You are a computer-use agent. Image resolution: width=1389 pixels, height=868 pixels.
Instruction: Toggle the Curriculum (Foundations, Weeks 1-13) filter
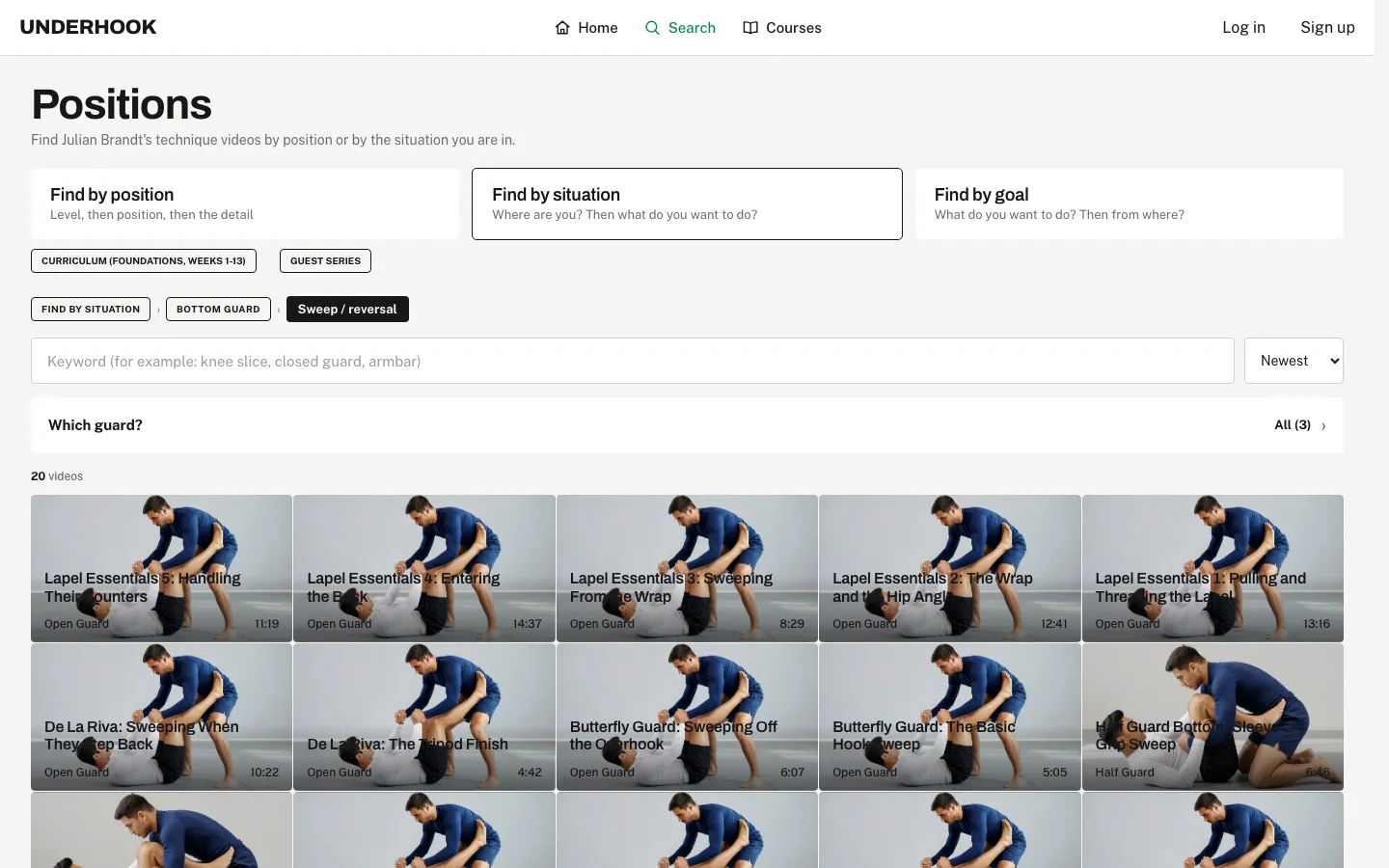click(x=144, y=260)
